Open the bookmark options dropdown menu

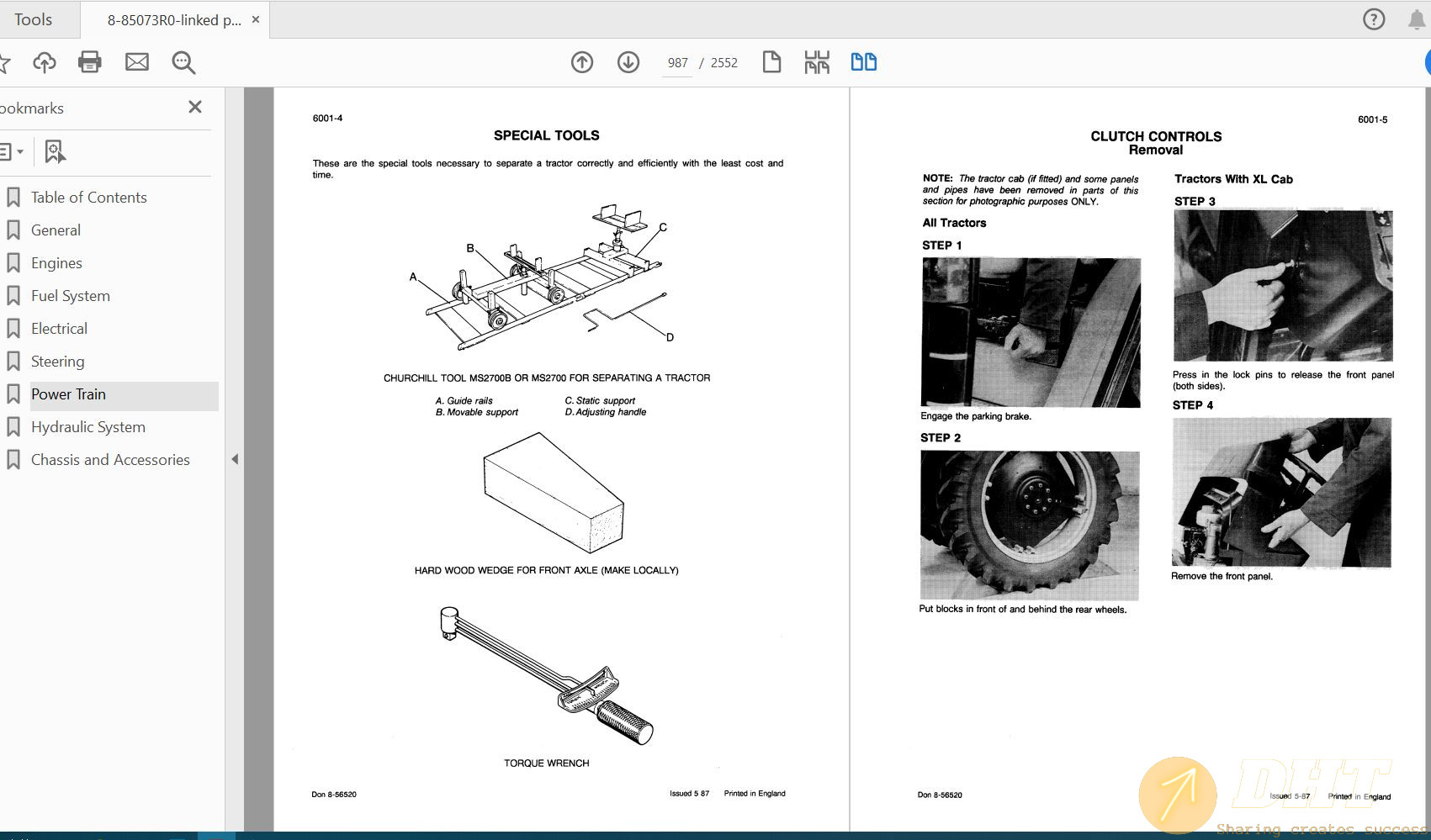[x=12, y=151]
